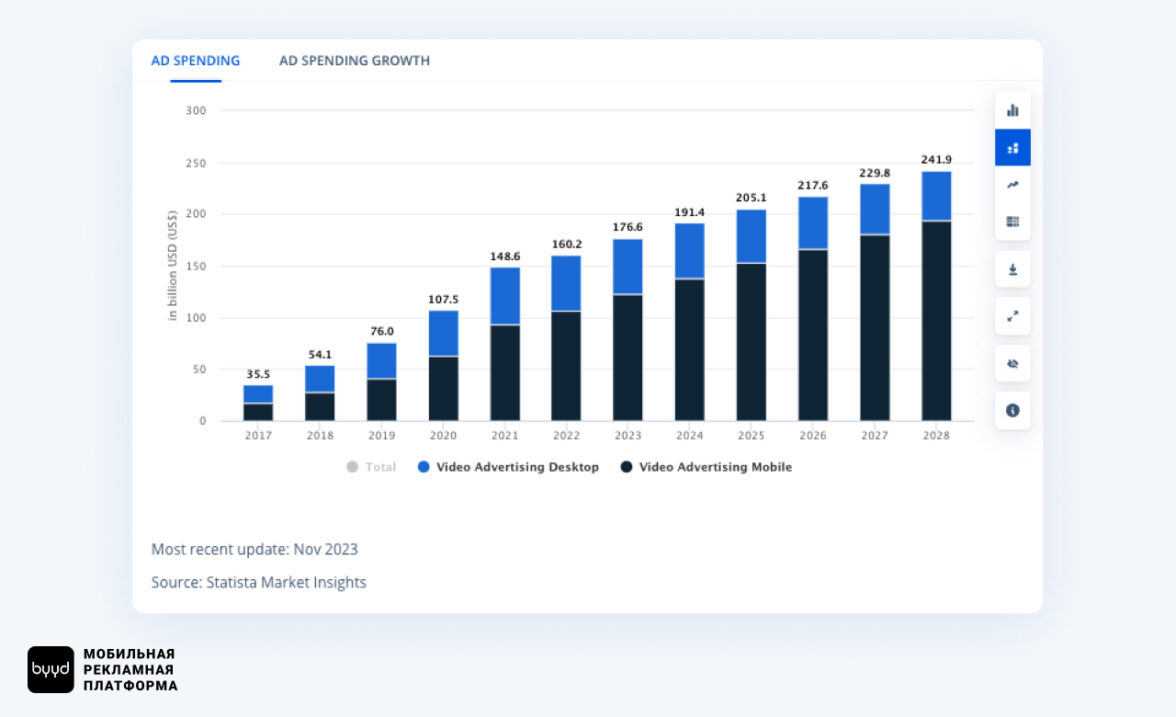This screenshot has width=1176, height=717.
Task: Click the 2022 x-axis label
Action: [566, 435]
